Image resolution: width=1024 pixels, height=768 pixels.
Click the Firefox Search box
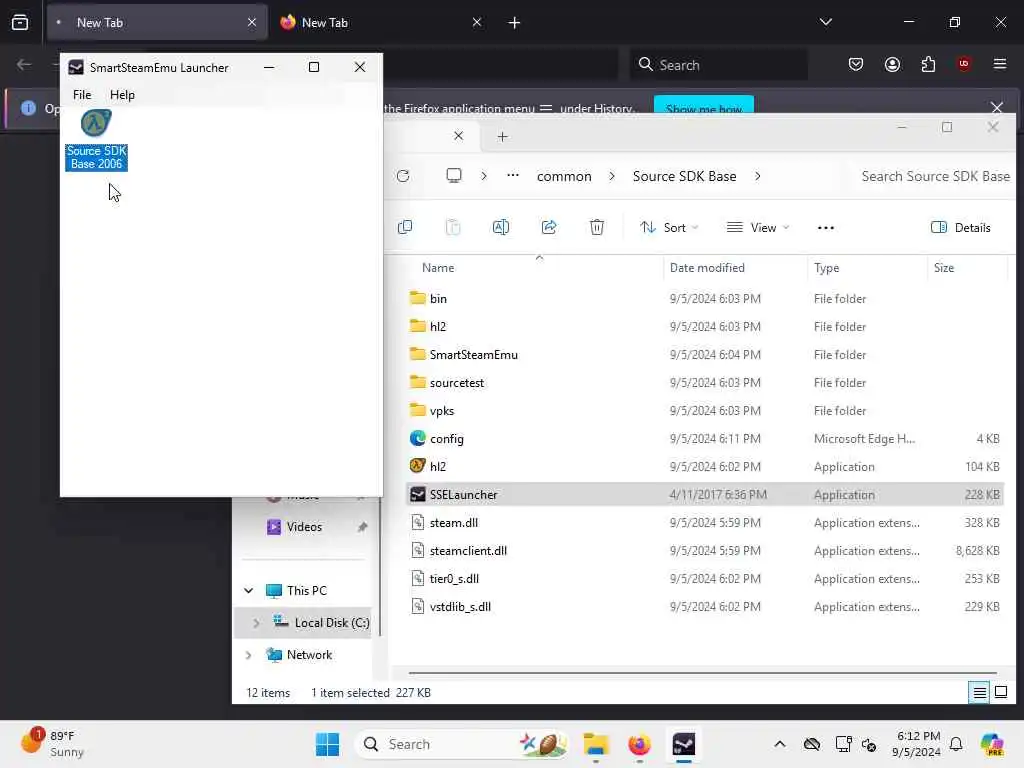click(x=718, y=65)
